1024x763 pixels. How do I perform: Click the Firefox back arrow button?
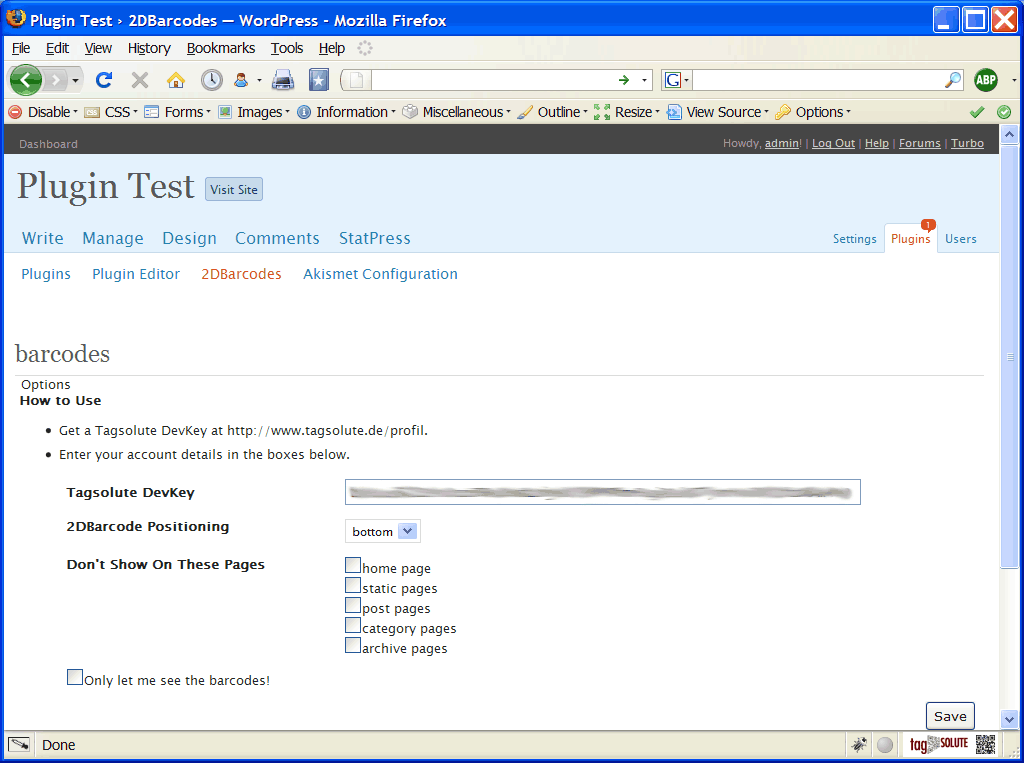pos(25,80)
